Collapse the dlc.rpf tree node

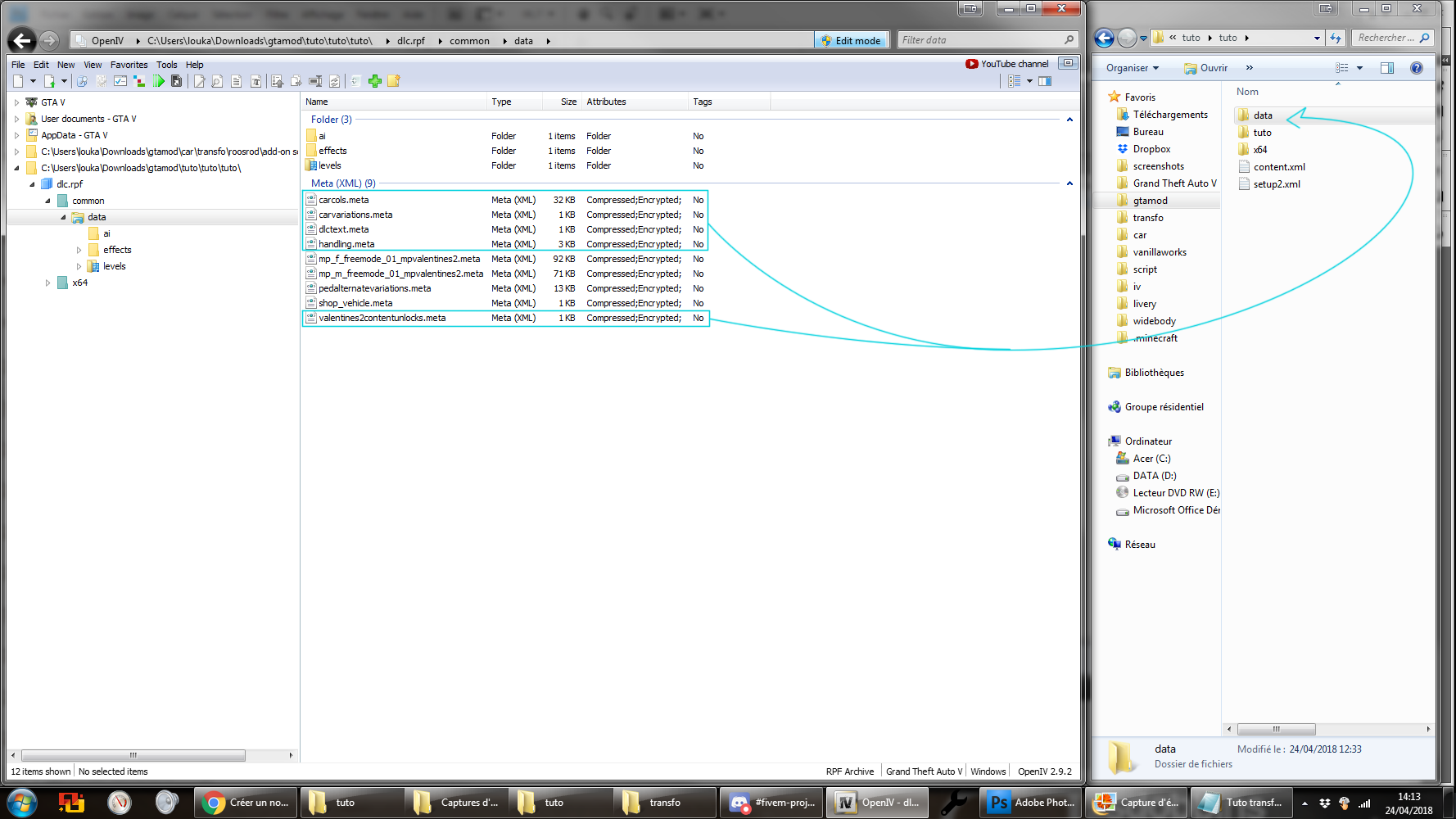click(32, 184)
